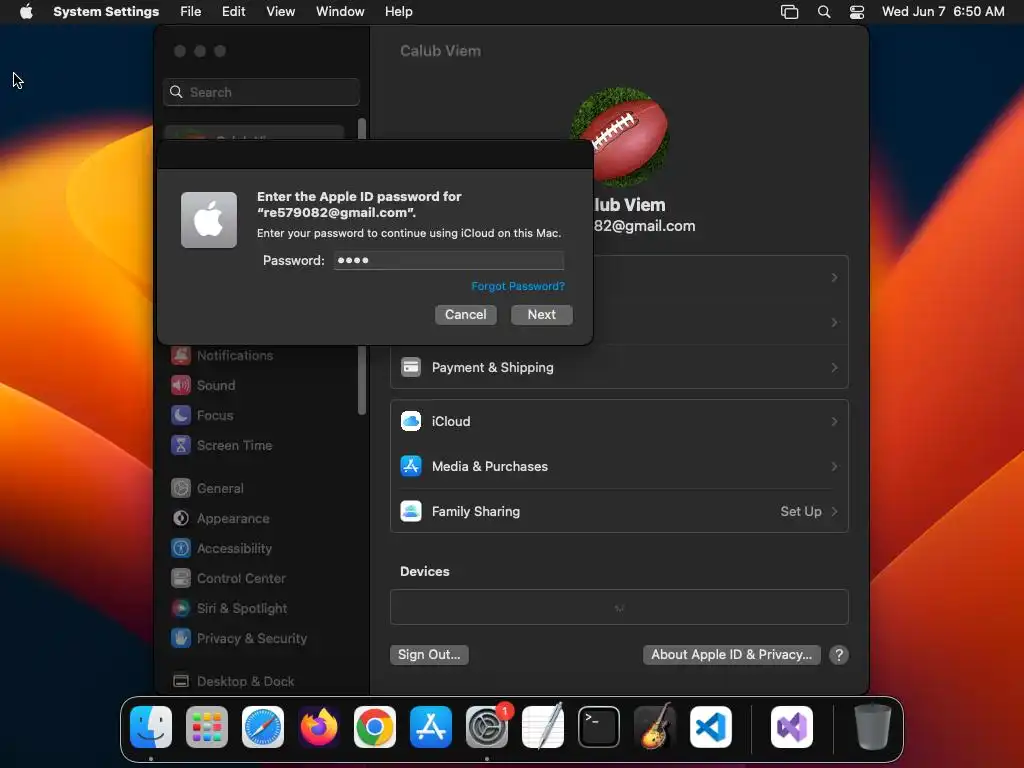The height and width of the screenshot is (768, 1024).
Task: Open Finder from the Dock
Action: point(151,727)
